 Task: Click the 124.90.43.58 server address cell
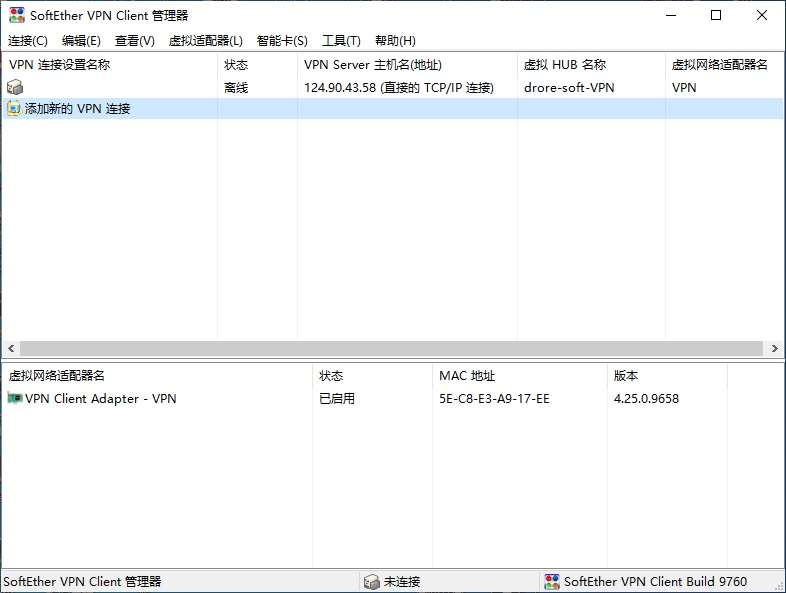(399, 88)
